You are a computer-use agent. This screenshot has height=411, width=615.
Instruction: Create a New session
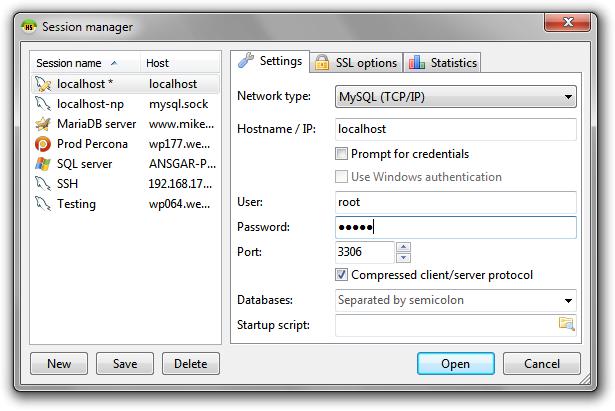click(59, 364)
